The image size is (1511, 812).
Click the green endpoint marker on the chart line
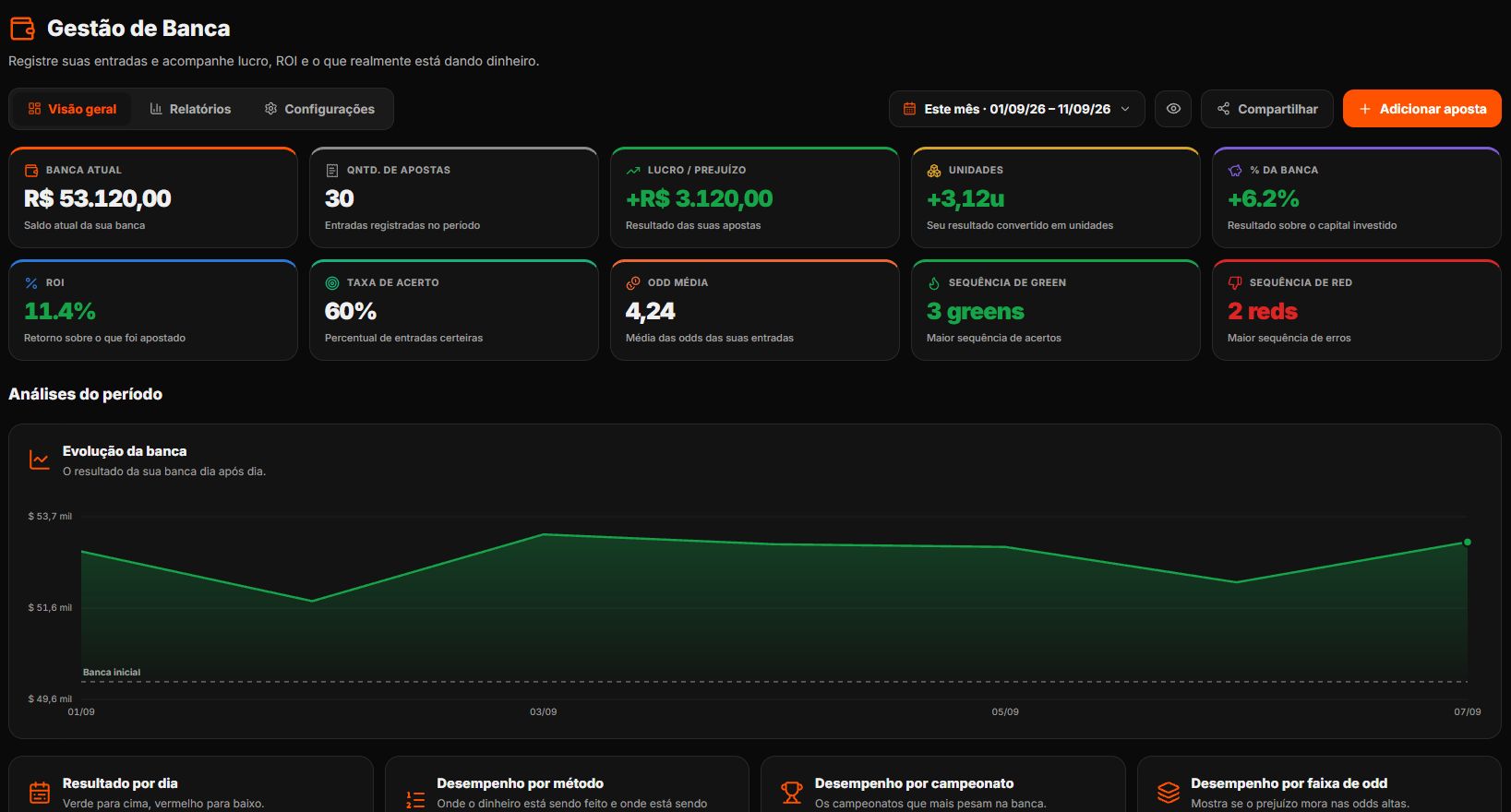click(x=1468, y=543)
